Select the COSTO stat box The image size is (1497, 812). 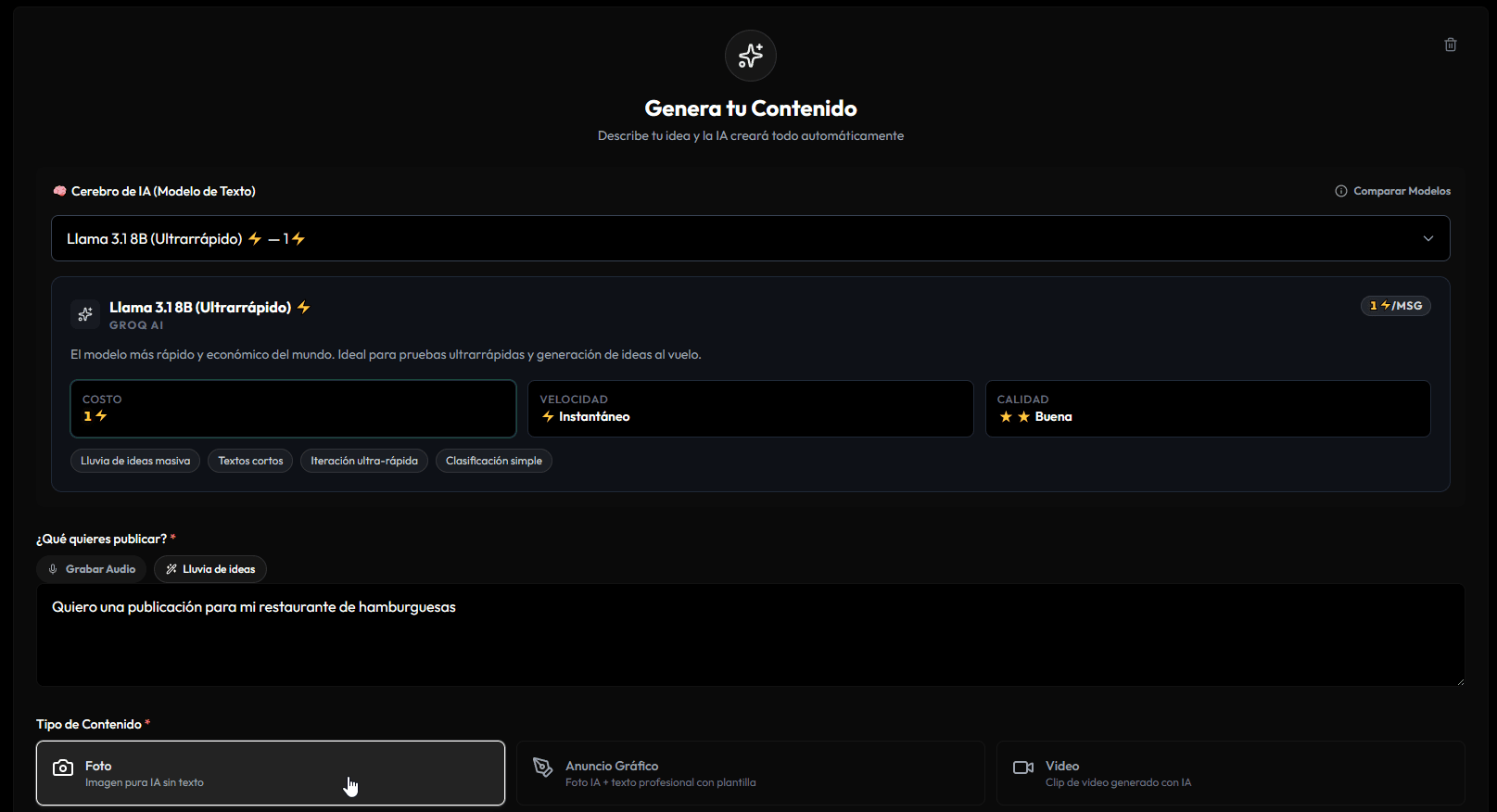coord(293,409)
